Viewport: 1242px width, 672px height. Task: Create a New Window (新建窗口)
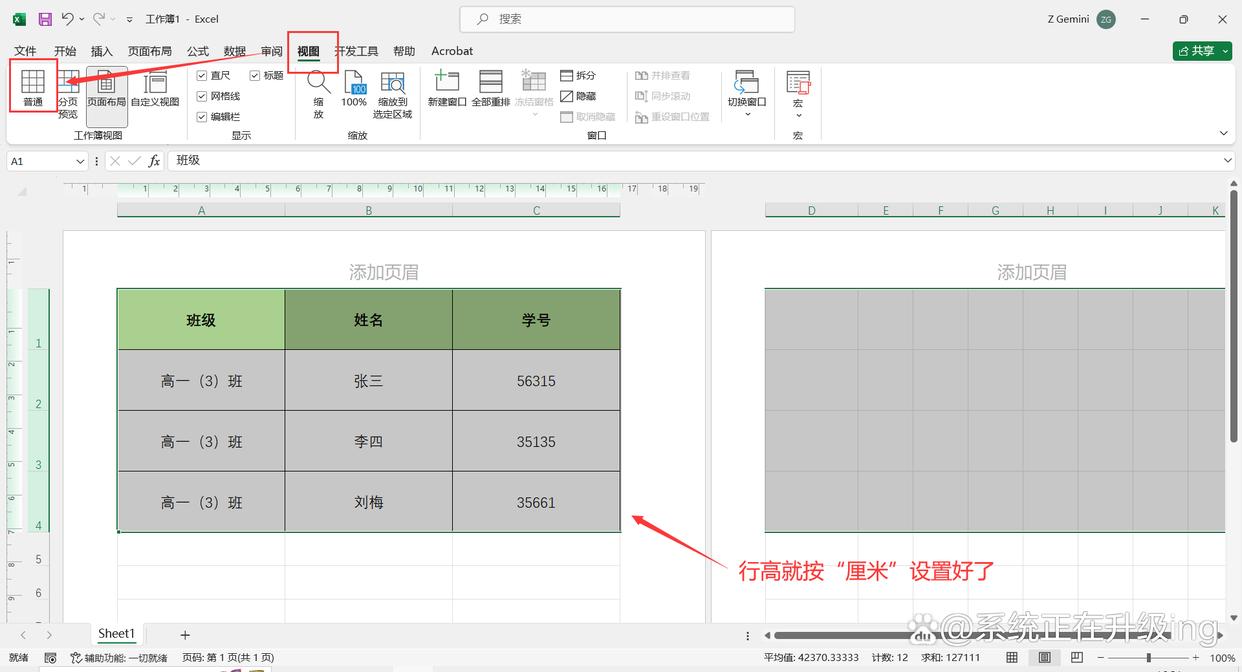tap(447, 90)
